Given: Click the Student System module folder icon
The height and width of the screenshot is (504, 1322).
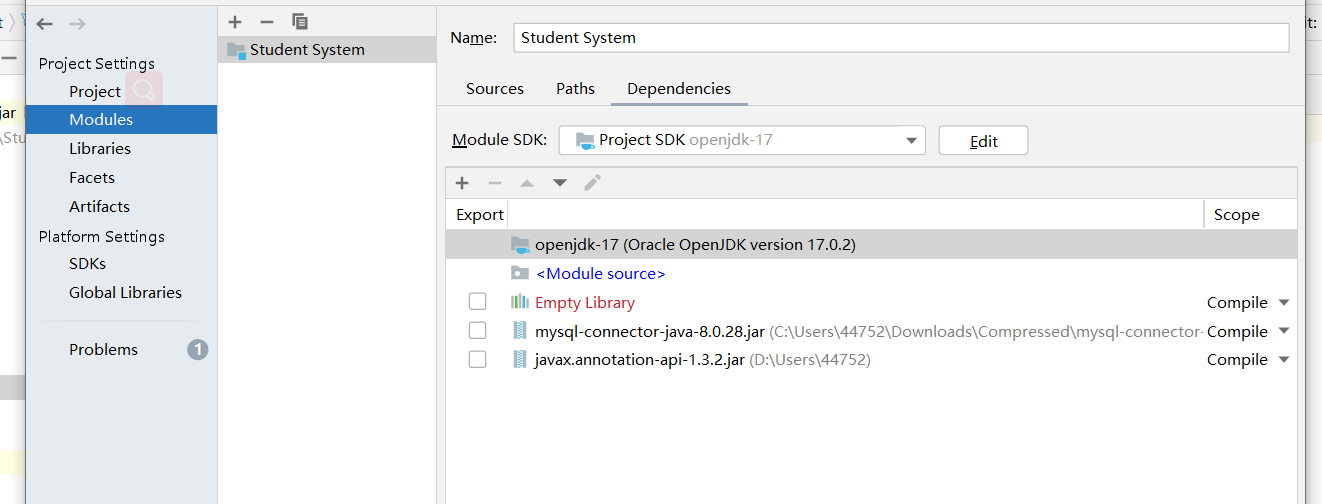Looking at the screenshot, I should [236, 50].
